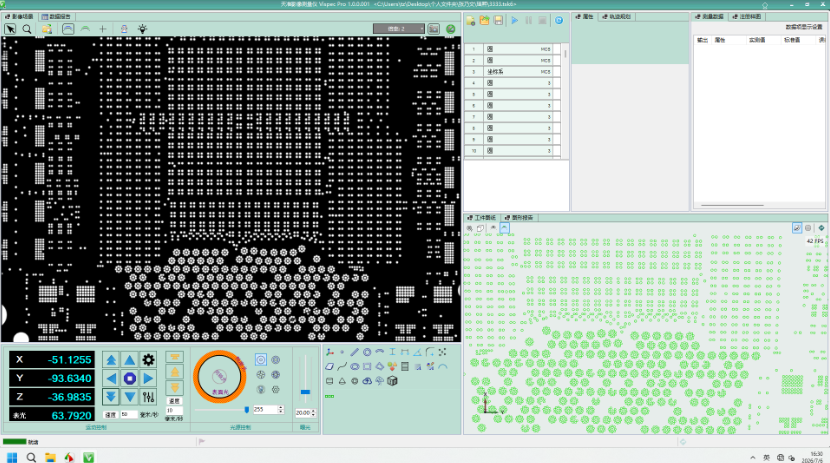Select the green arc tool

[x=85, y=29]
